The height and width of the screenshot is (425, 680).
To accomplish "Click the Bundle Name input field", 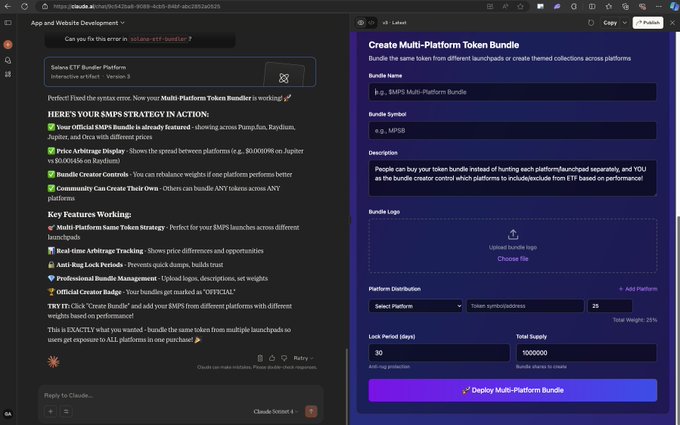I will (x=513, y=92).
